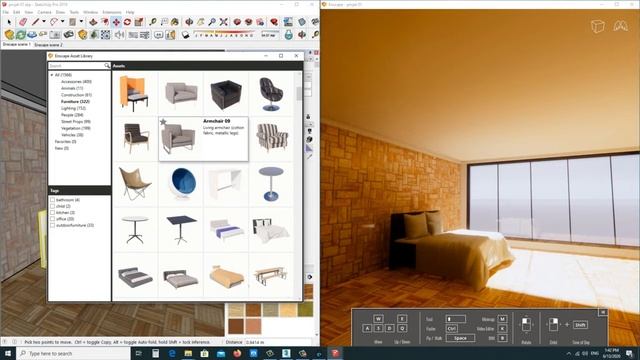This screenshot has height=360, width=640.
Task: Click the Zoom Extents tool
Action: tap(223, 22)
